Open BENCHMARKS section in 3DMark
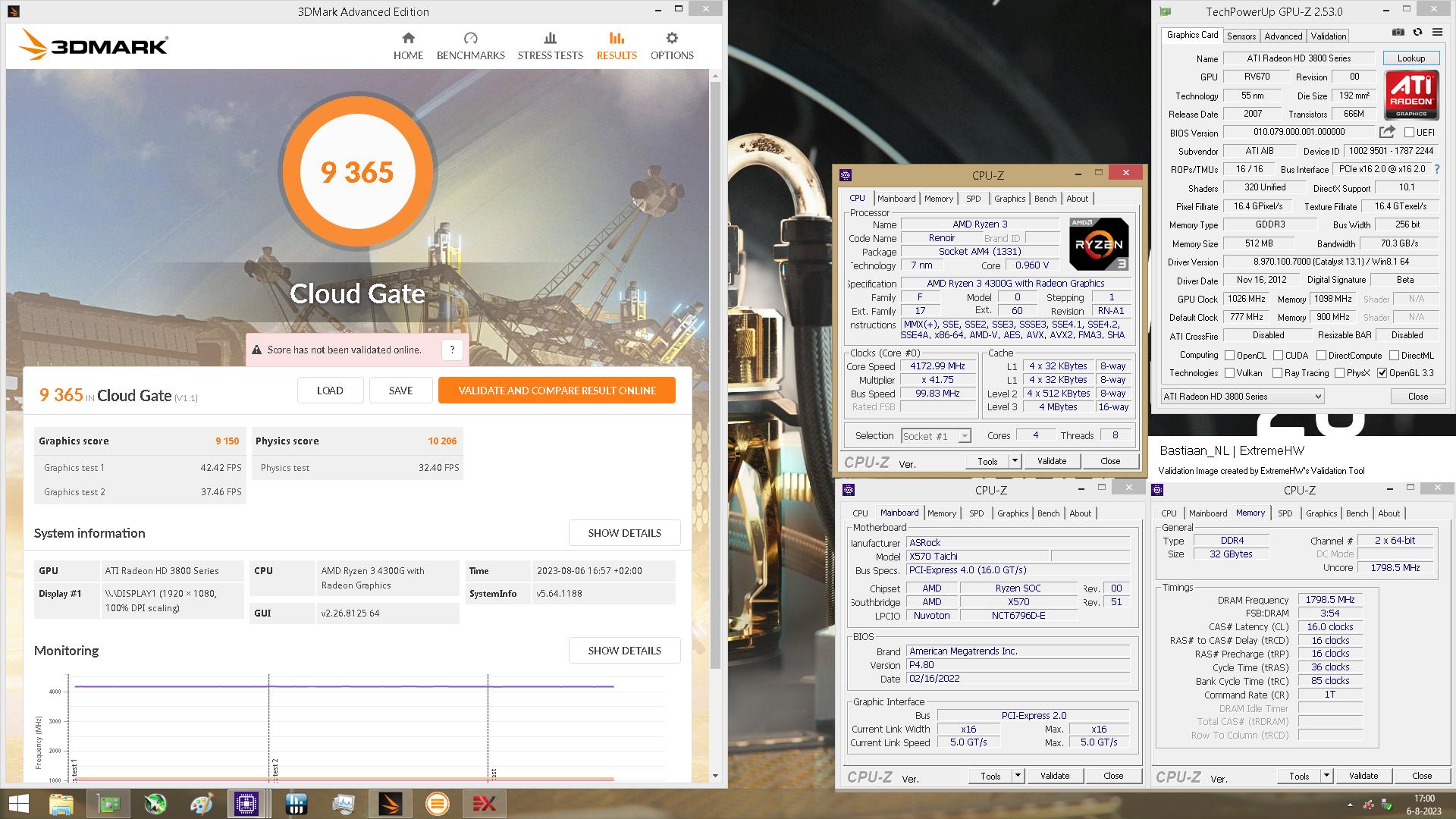1456x819 pixels. click(470, 45)
